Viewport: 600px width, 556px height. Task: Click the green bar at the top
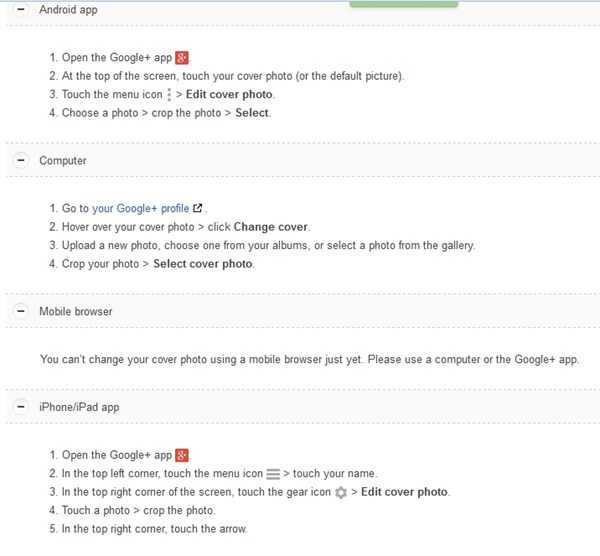click(x=404, y=4)
